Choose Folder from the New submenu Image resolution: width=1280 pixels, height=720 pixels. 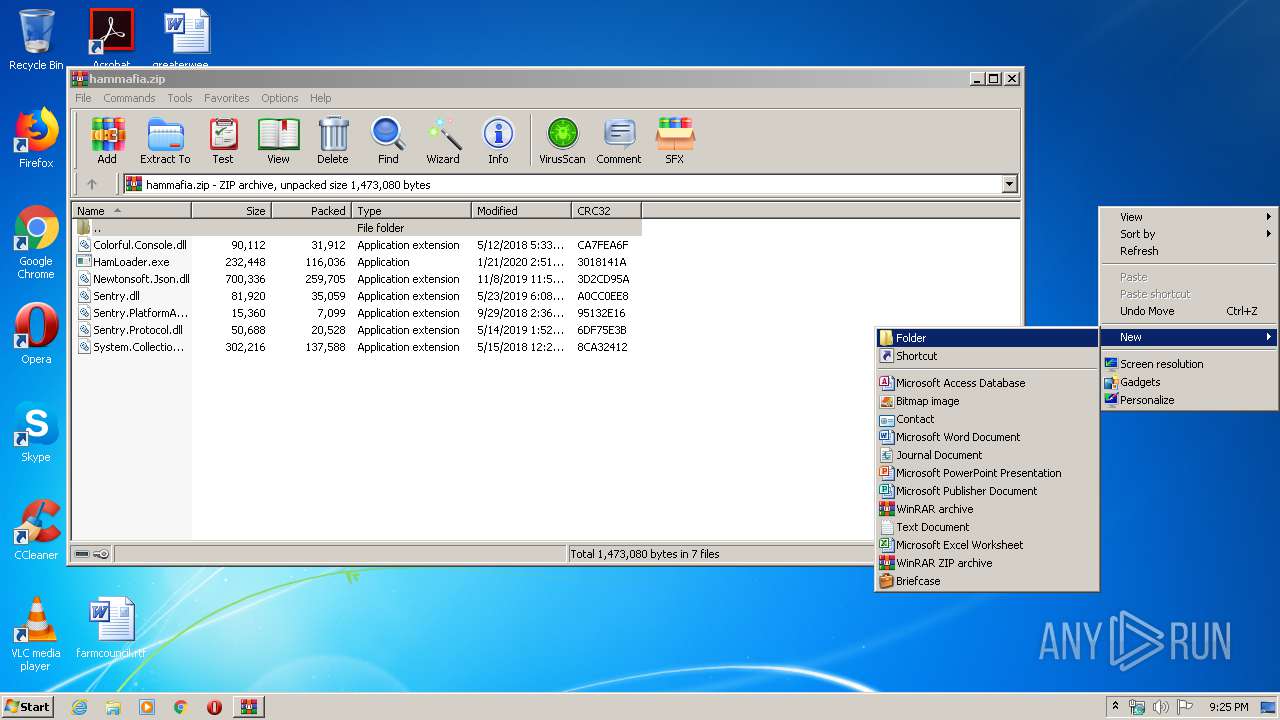coord(987,338)
